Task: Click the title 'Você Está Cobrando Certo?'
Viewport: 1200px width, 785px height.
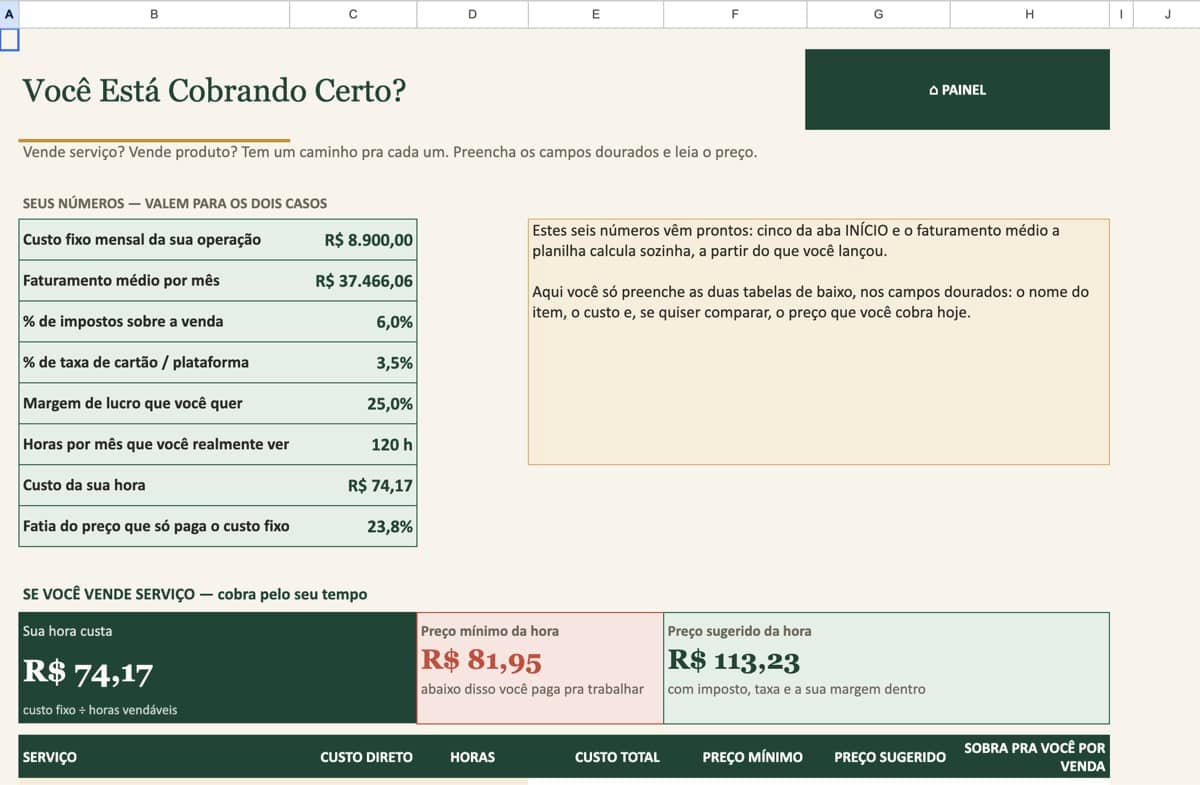Action: pos(214,90)
